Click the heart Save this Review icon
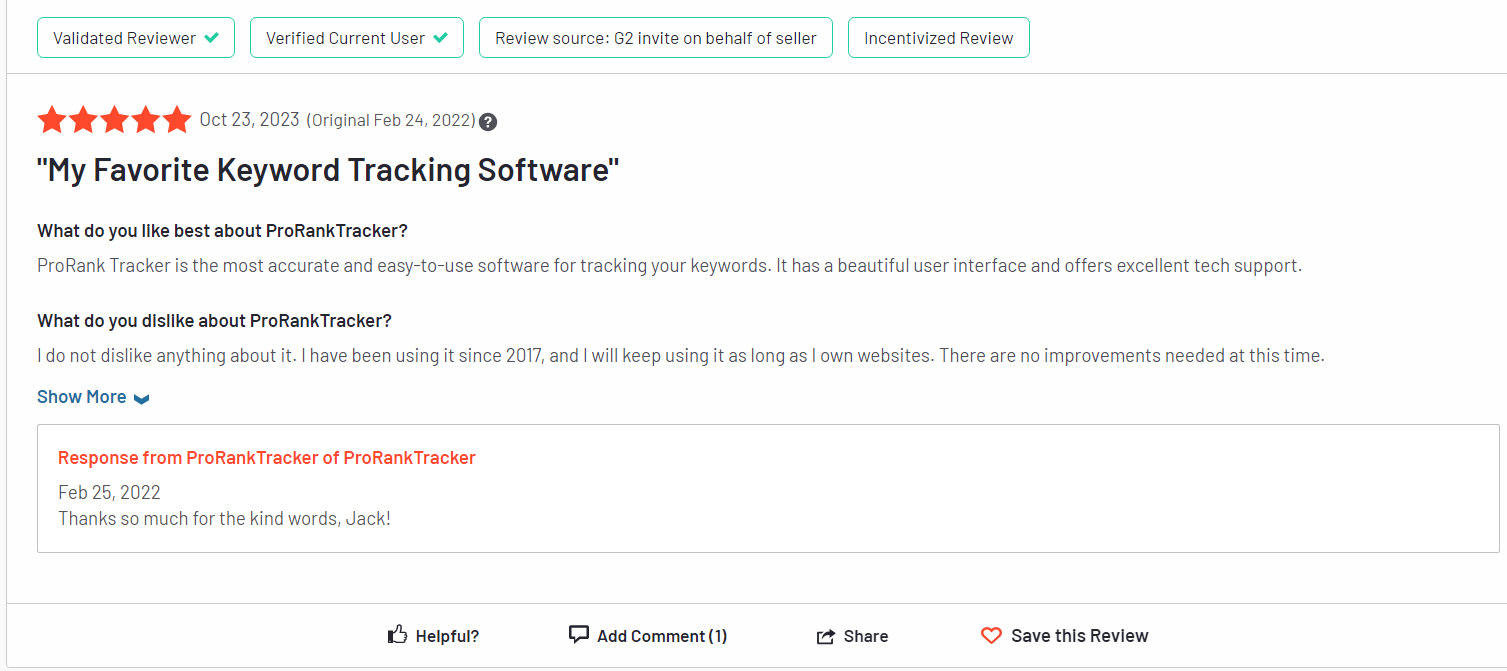The image size is (1507, 671). 991,636
